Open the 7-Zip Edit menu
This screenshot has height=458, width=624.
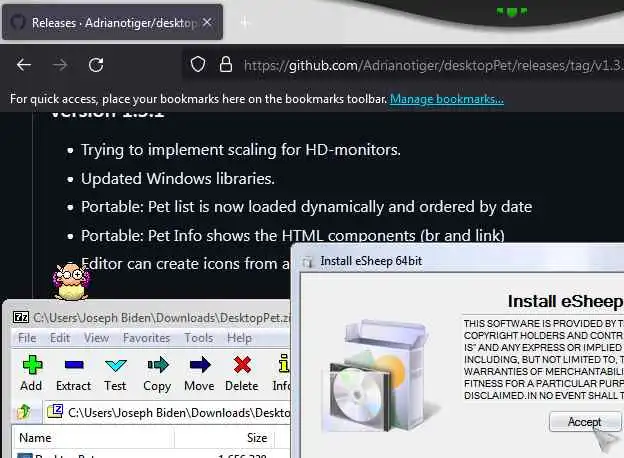[60, 338]
